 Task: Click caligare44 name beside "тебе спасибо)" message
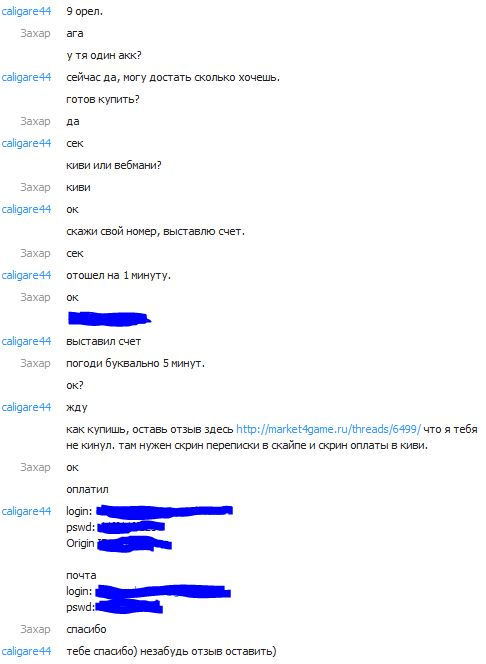(x=26, y=651)
